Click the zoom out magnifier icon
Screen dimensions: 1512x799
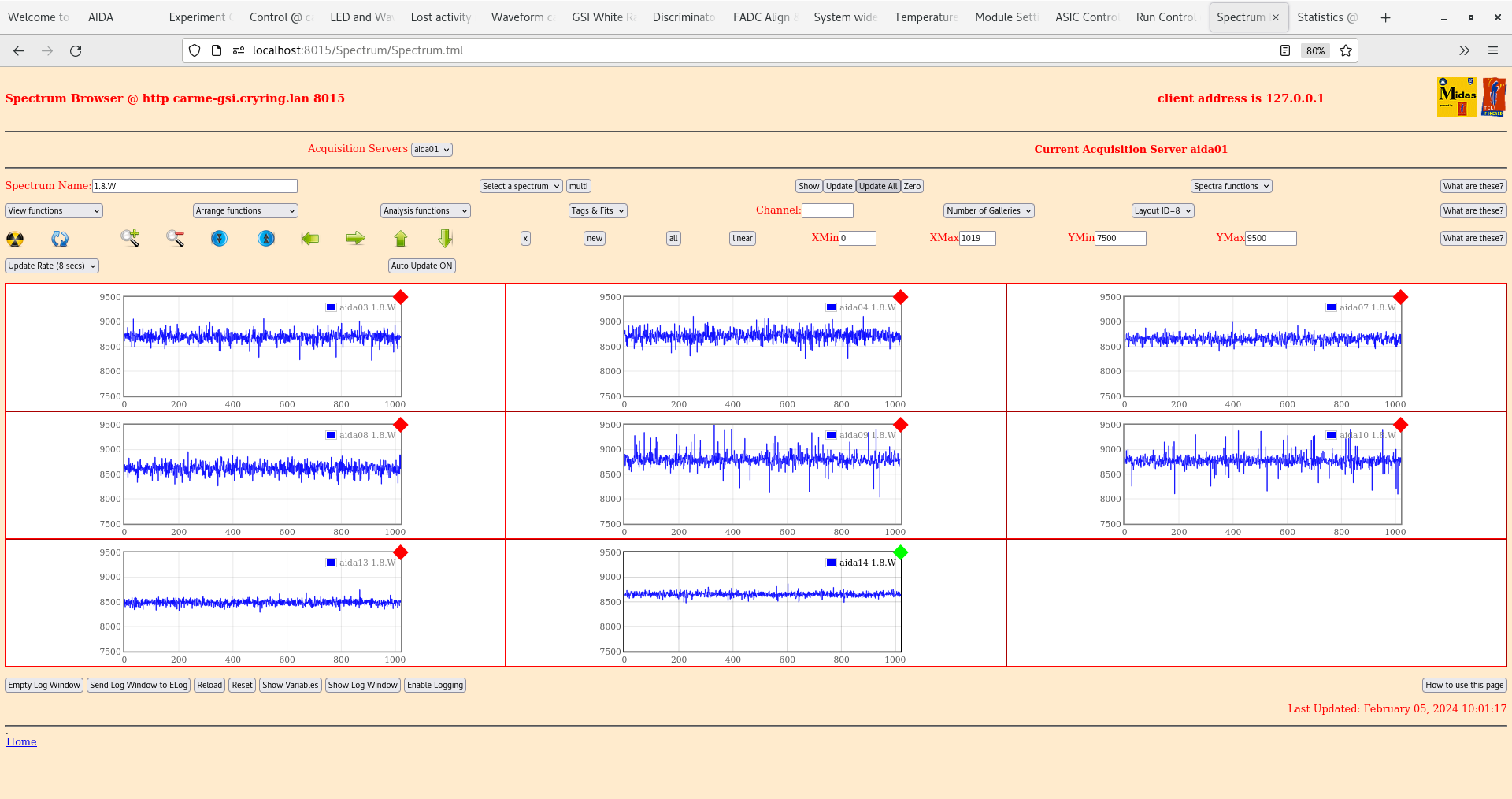[x=175, y=238]
